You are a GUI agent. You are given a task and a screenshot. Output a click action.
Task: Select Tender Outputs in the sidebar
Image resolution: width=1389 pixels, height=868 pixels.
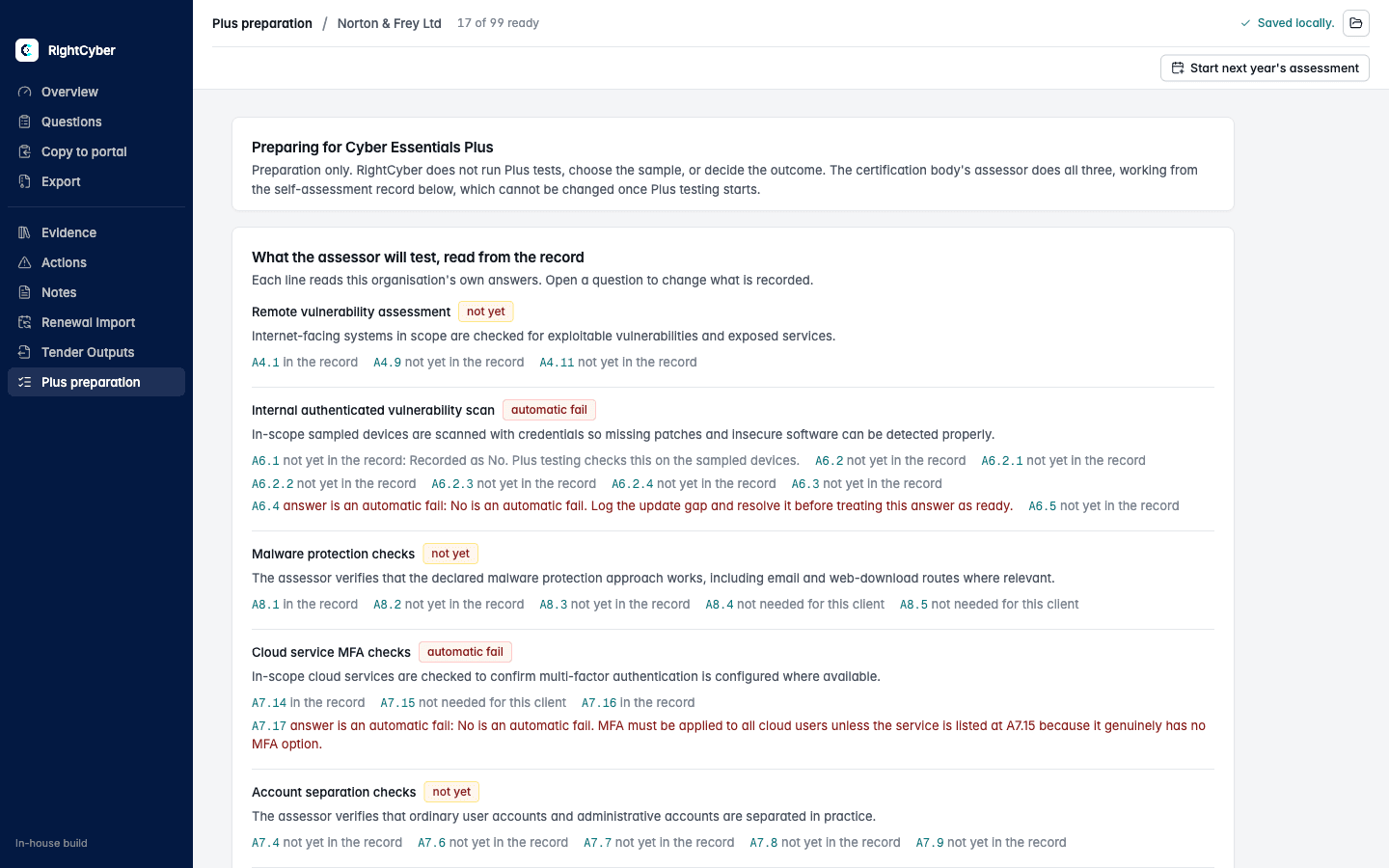click(x=96, y=352)
